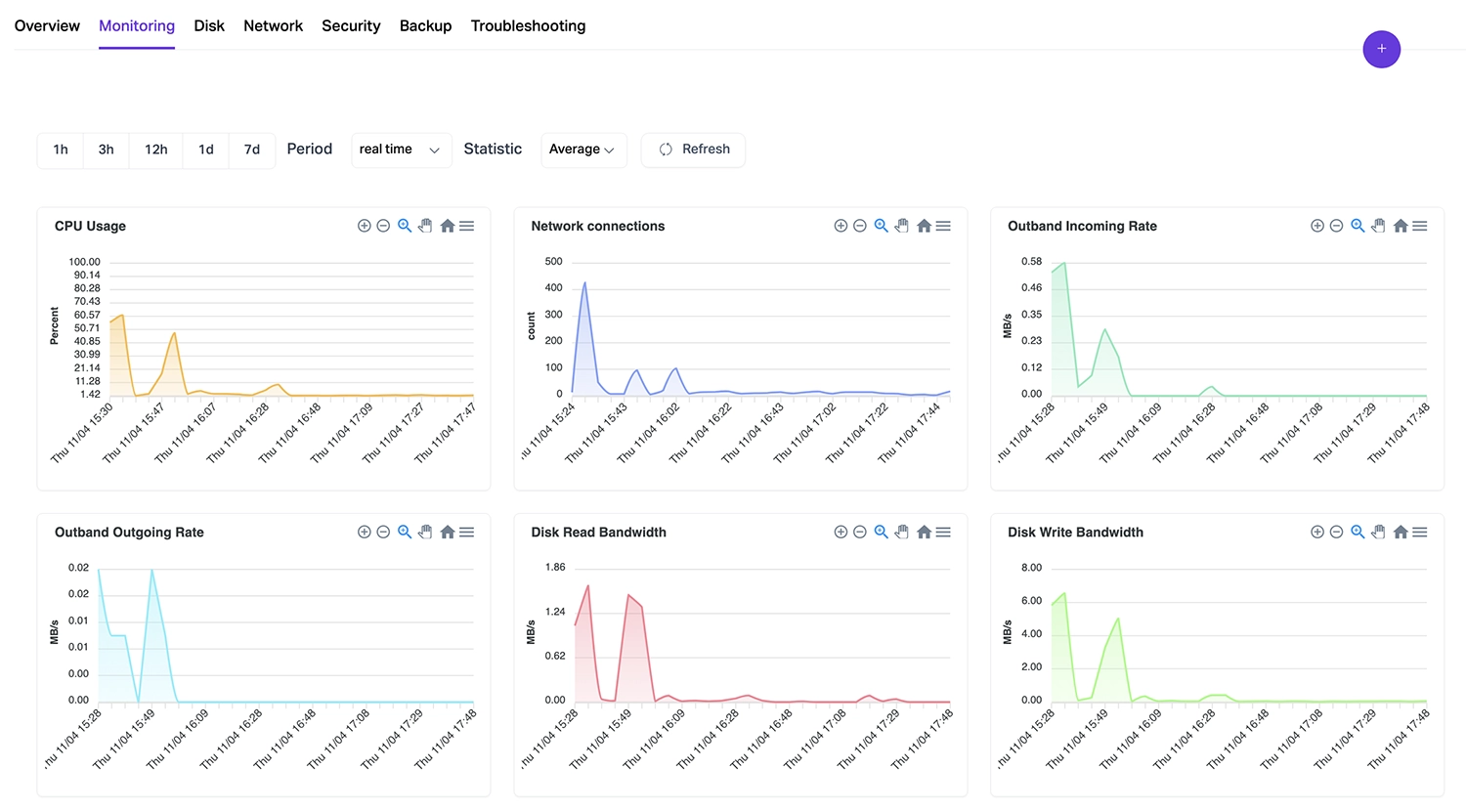Open the Statistic Average dropdown
Screen dimensions: 1466x812
(x=583, y=150)
